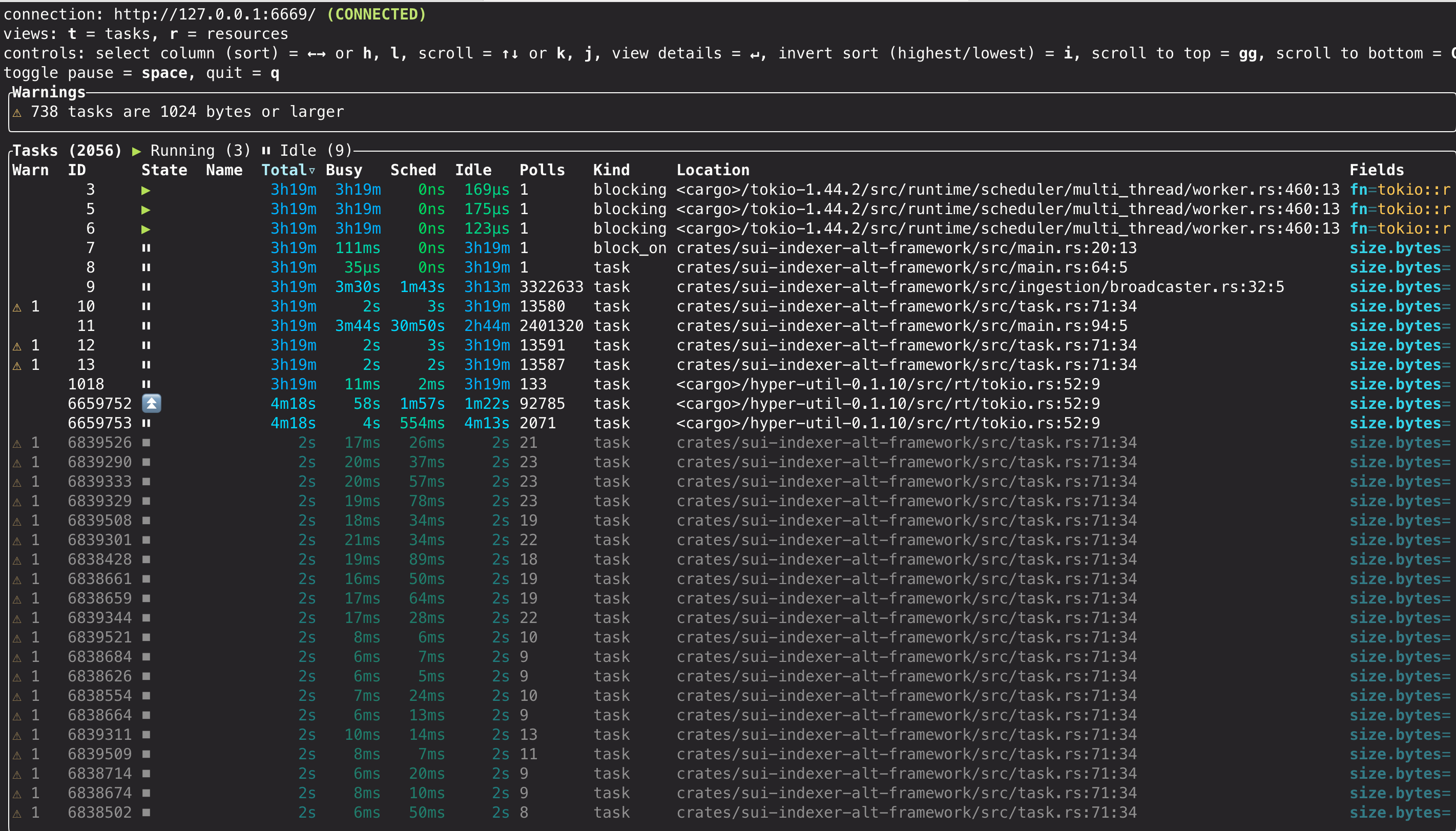Click the idle pause icon for task 7

[146, 248]
